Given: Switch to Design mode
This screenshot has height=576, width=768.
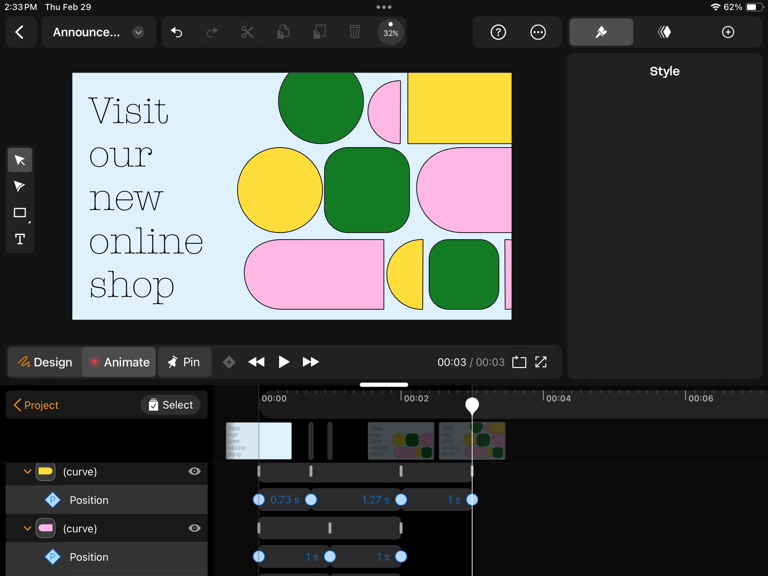Looking at the screenshot, I should point(45,362).
